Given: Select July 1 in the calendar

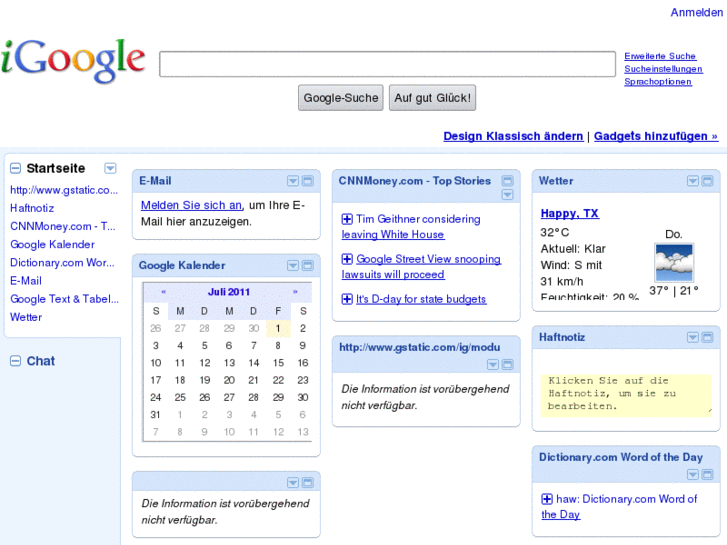Looking at the screenshot, I should (x=278, y=328).
